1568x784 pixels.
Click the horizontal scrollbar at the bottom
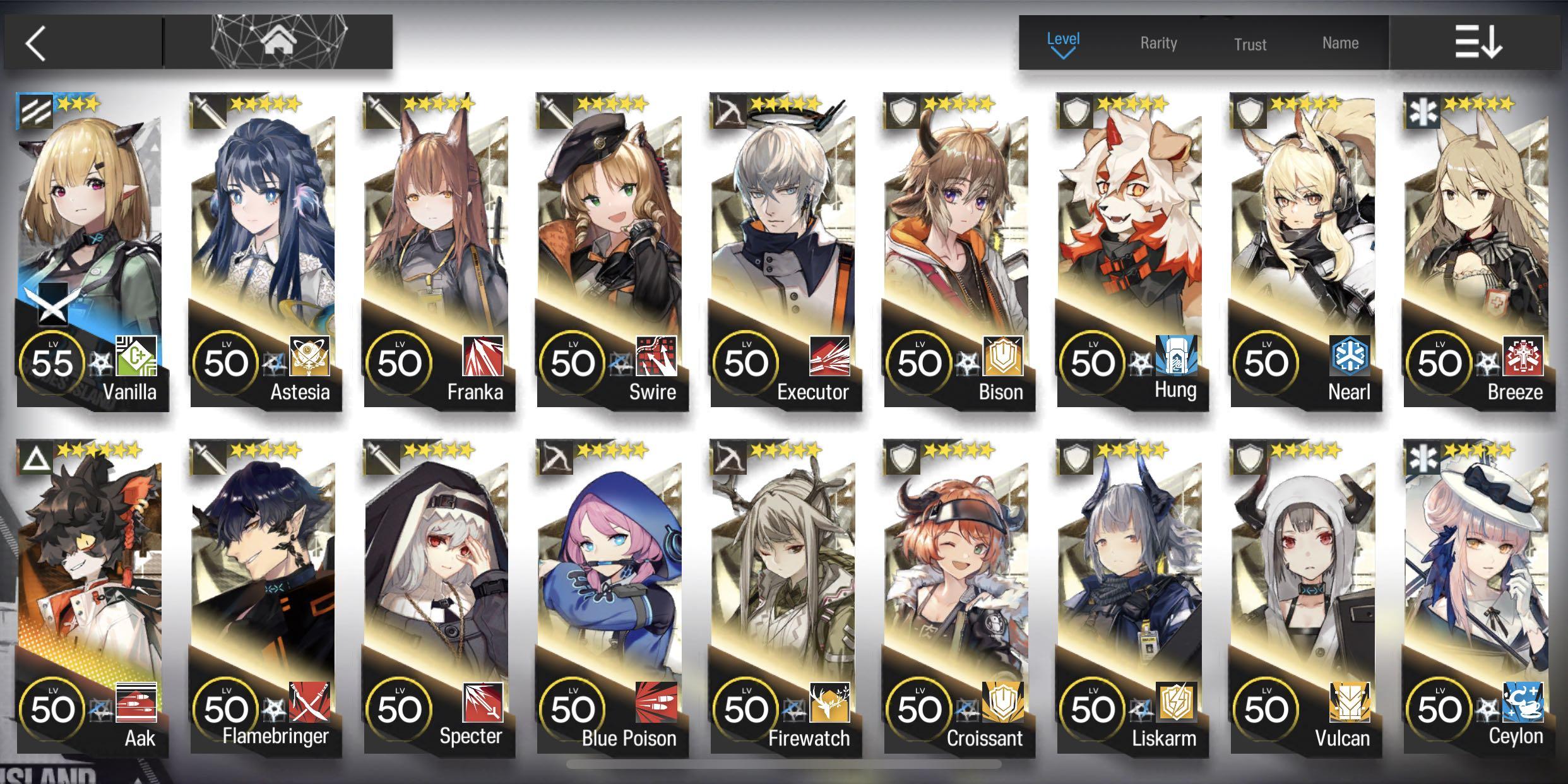[x=783, y=764]
